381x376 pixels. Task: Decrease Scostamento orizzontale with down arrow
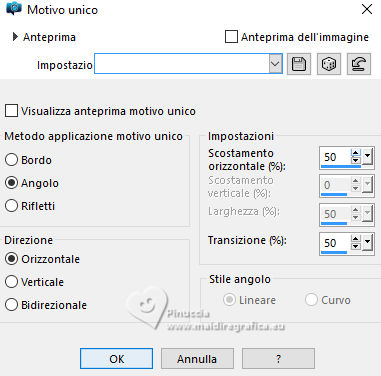click(x=356, y=160)
